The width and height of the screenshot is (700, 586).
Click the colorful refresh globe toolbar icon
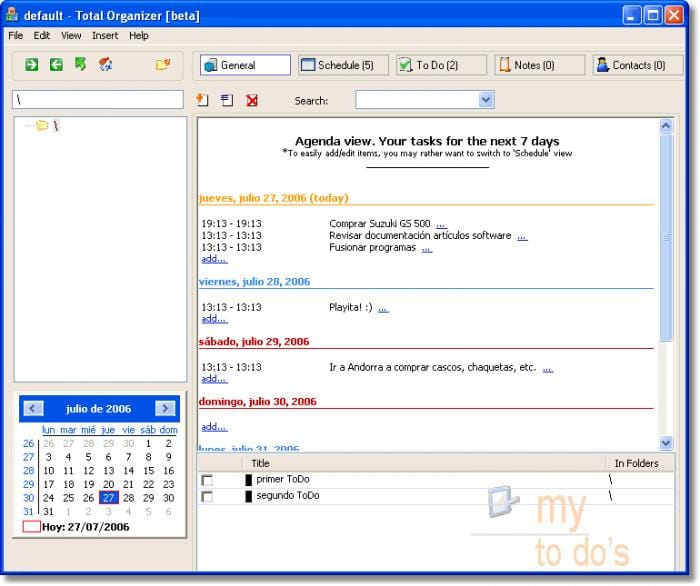(105, 65)
